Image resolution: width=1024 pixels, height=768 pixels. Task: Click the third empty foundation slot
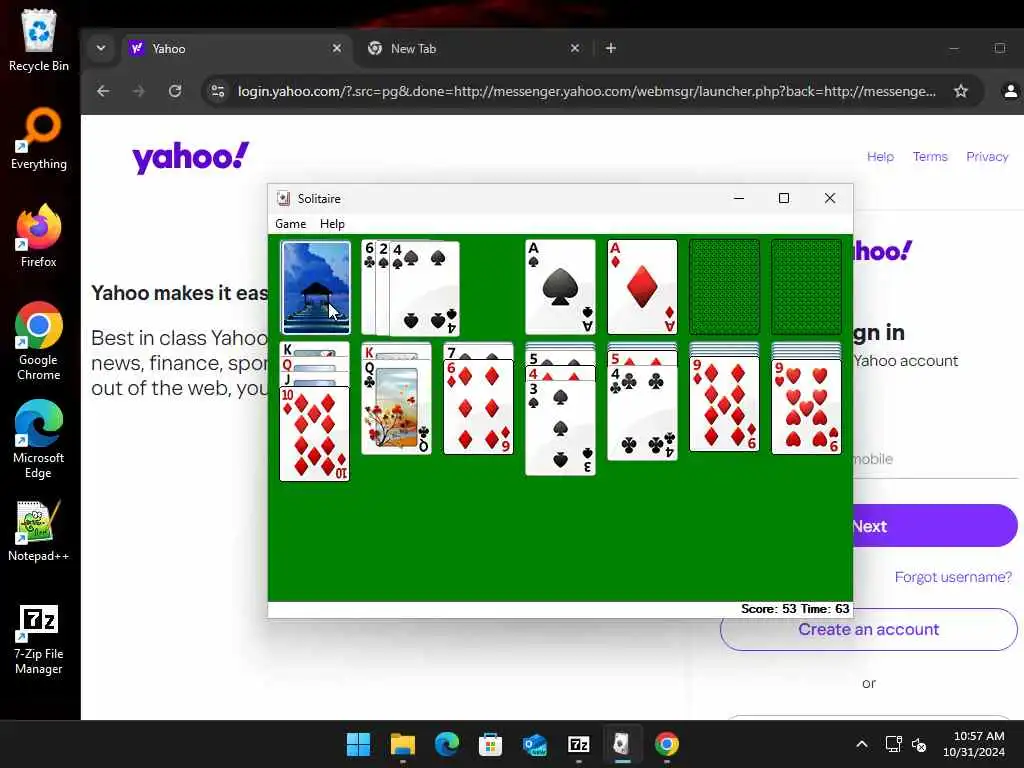[725, 287]
